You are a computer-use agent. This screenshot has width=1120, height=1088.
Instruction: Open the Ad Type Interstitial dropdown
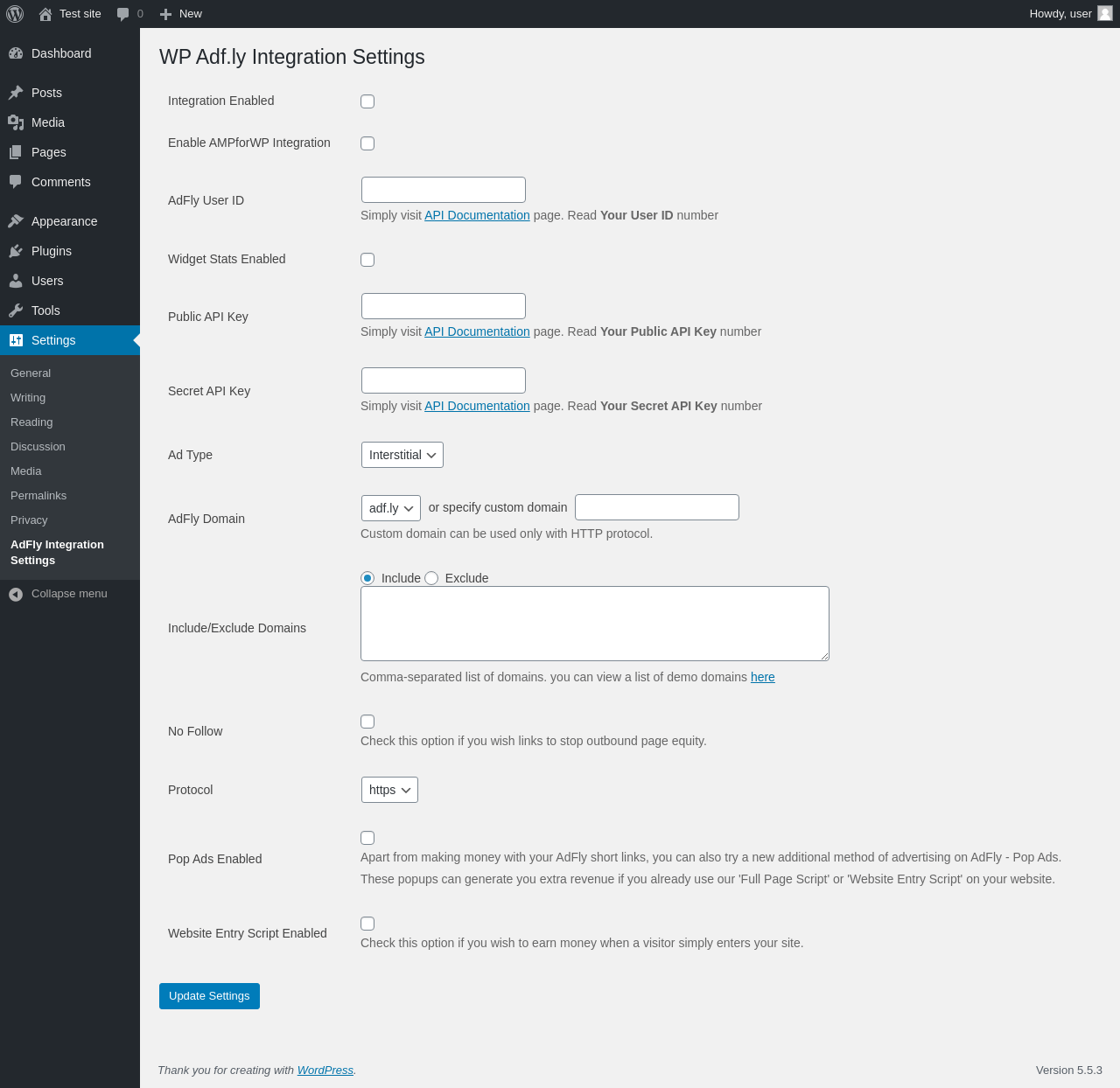click(x=402, y=455)
